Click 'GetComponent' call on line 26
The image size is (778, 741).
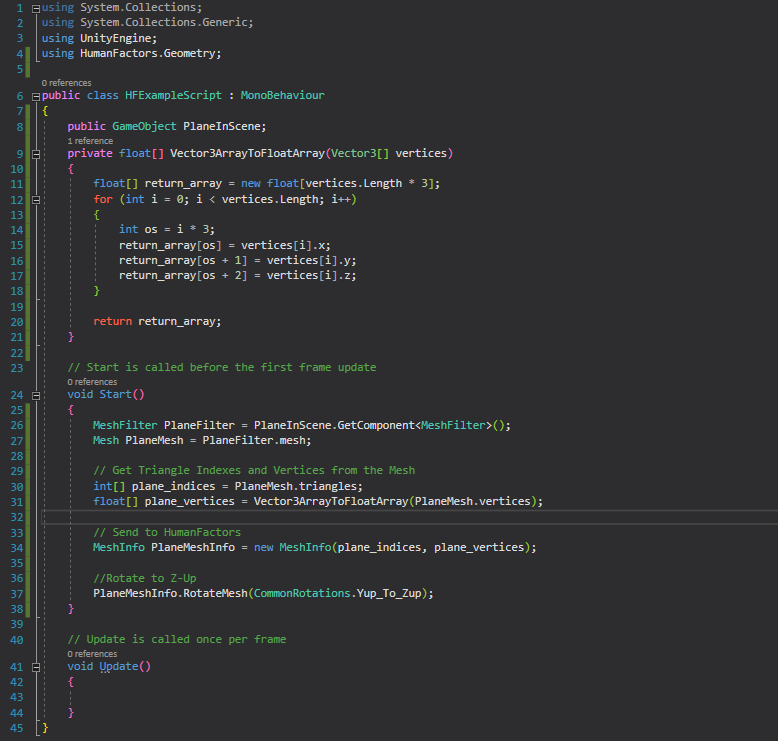click(376, 425)
